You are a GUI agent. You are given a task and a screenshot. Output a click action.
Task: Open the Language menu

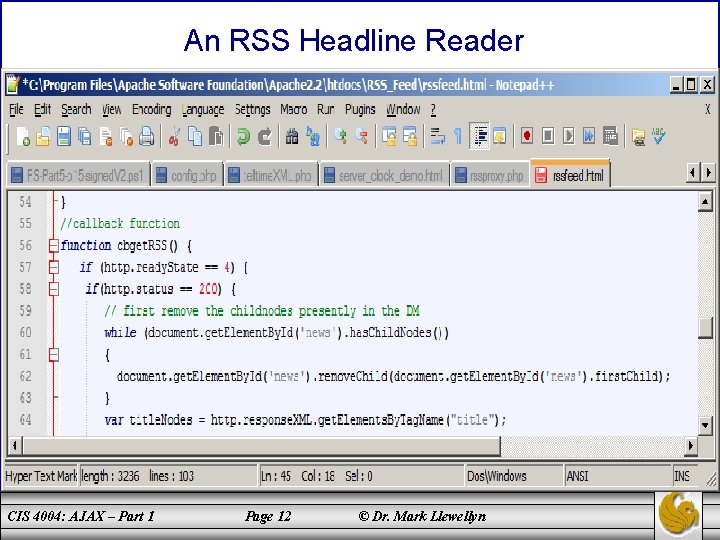click(203, 109)
